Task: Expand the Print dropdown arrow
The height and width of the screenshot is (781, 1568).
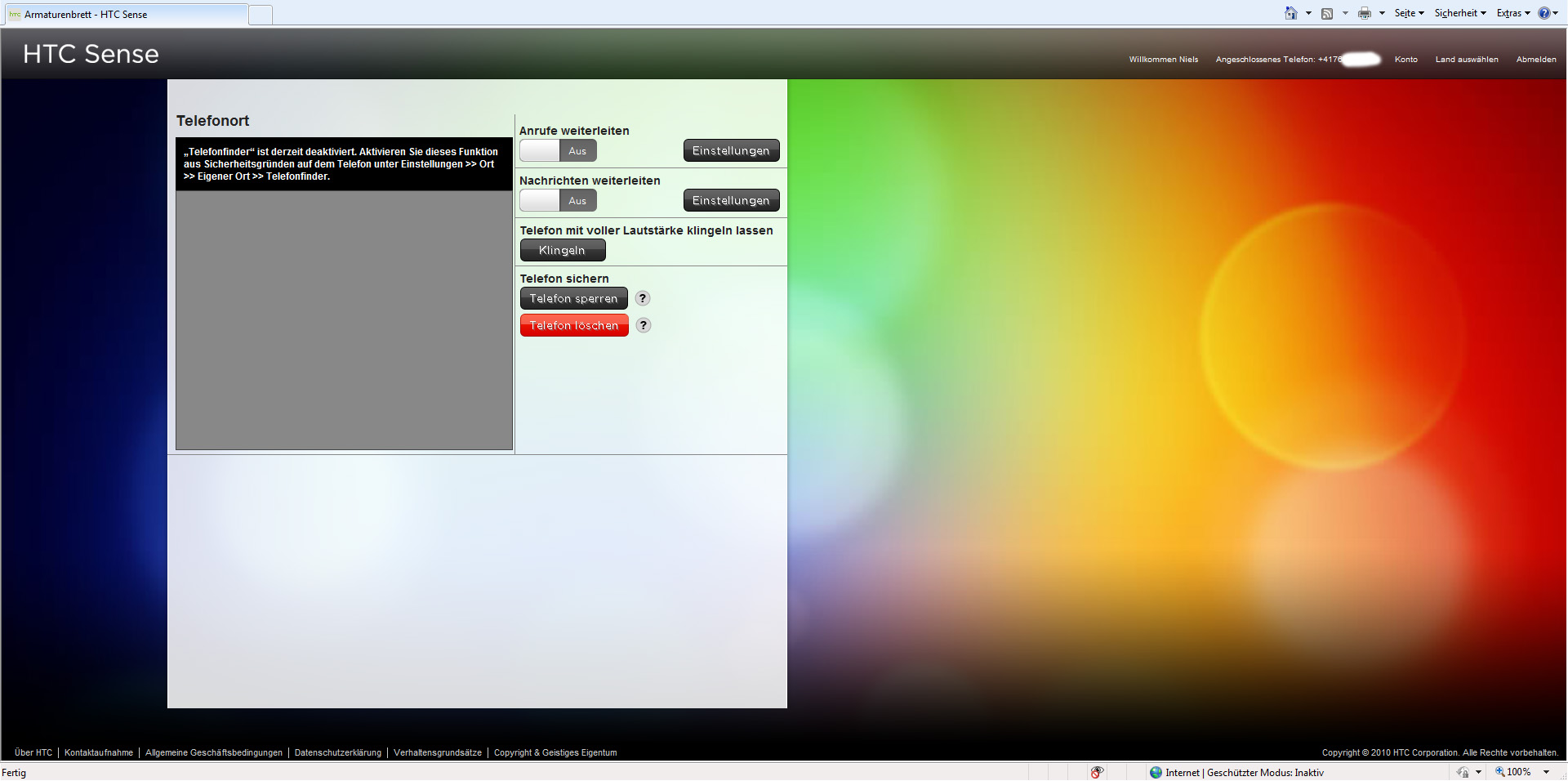Action: (x=1382, y=13)
